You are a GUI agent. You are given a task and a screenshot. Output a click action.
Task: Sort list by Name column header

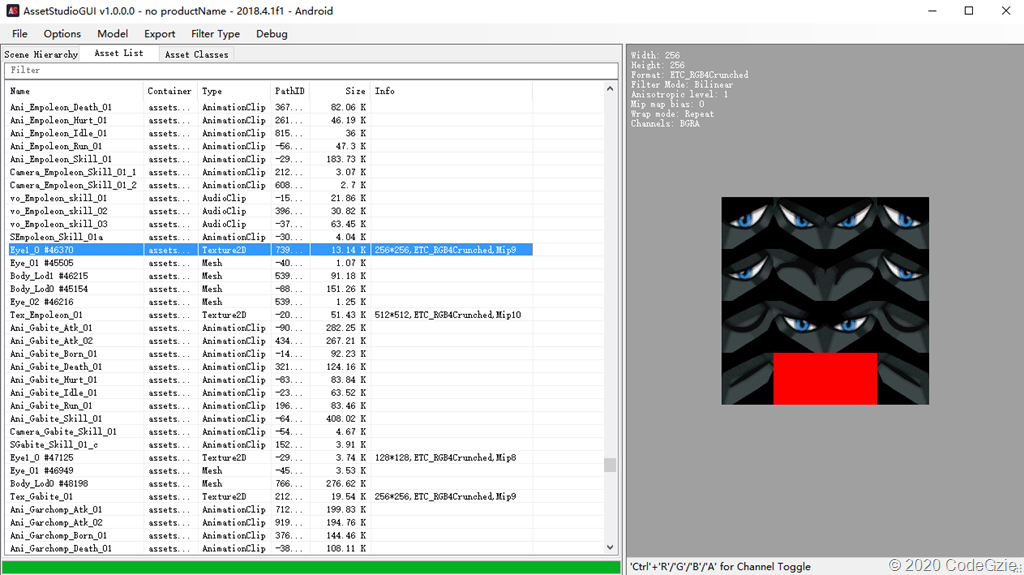coord(74,91)
